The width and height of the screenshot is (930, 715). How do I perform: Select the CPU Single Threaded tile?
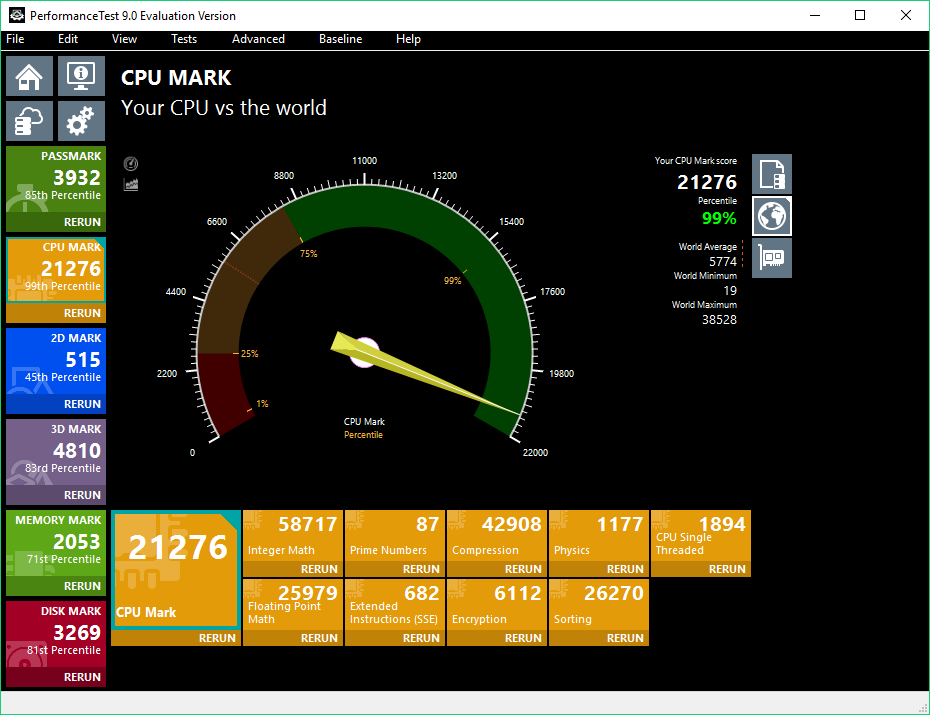(x=701, y=535)
